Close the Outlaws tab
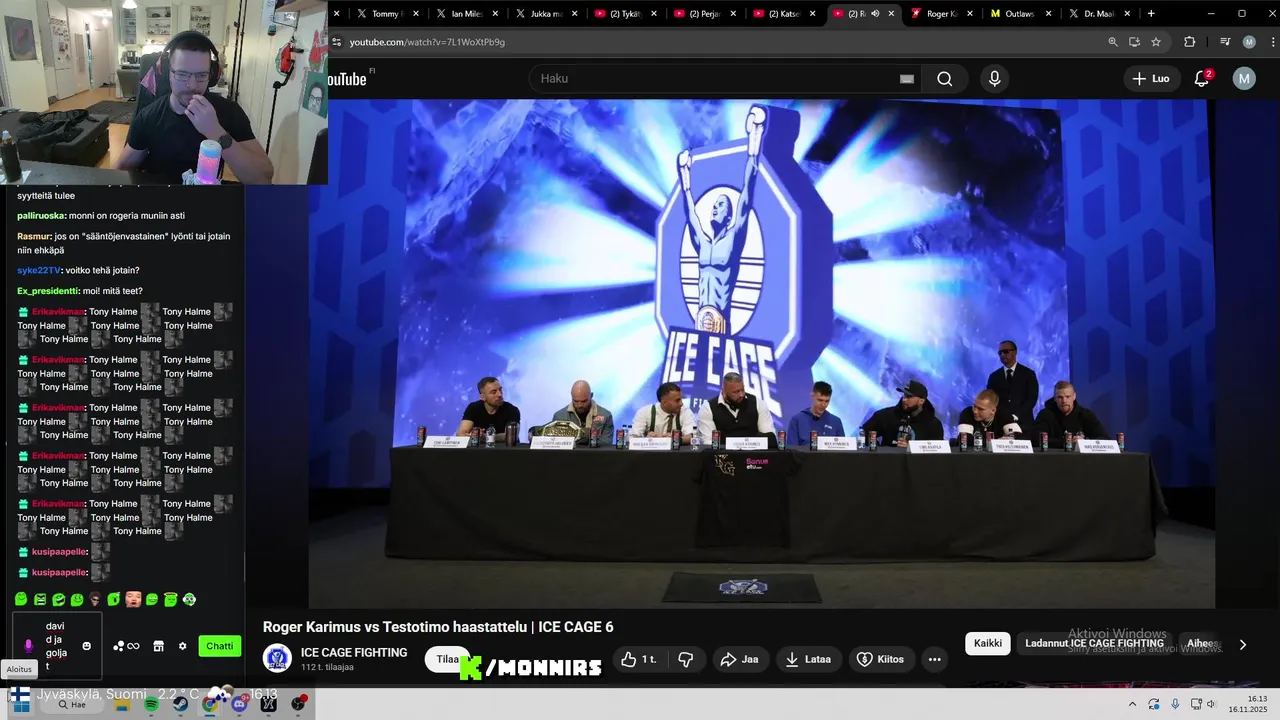Screen dimensions: 1280x720 (1049, 14)
